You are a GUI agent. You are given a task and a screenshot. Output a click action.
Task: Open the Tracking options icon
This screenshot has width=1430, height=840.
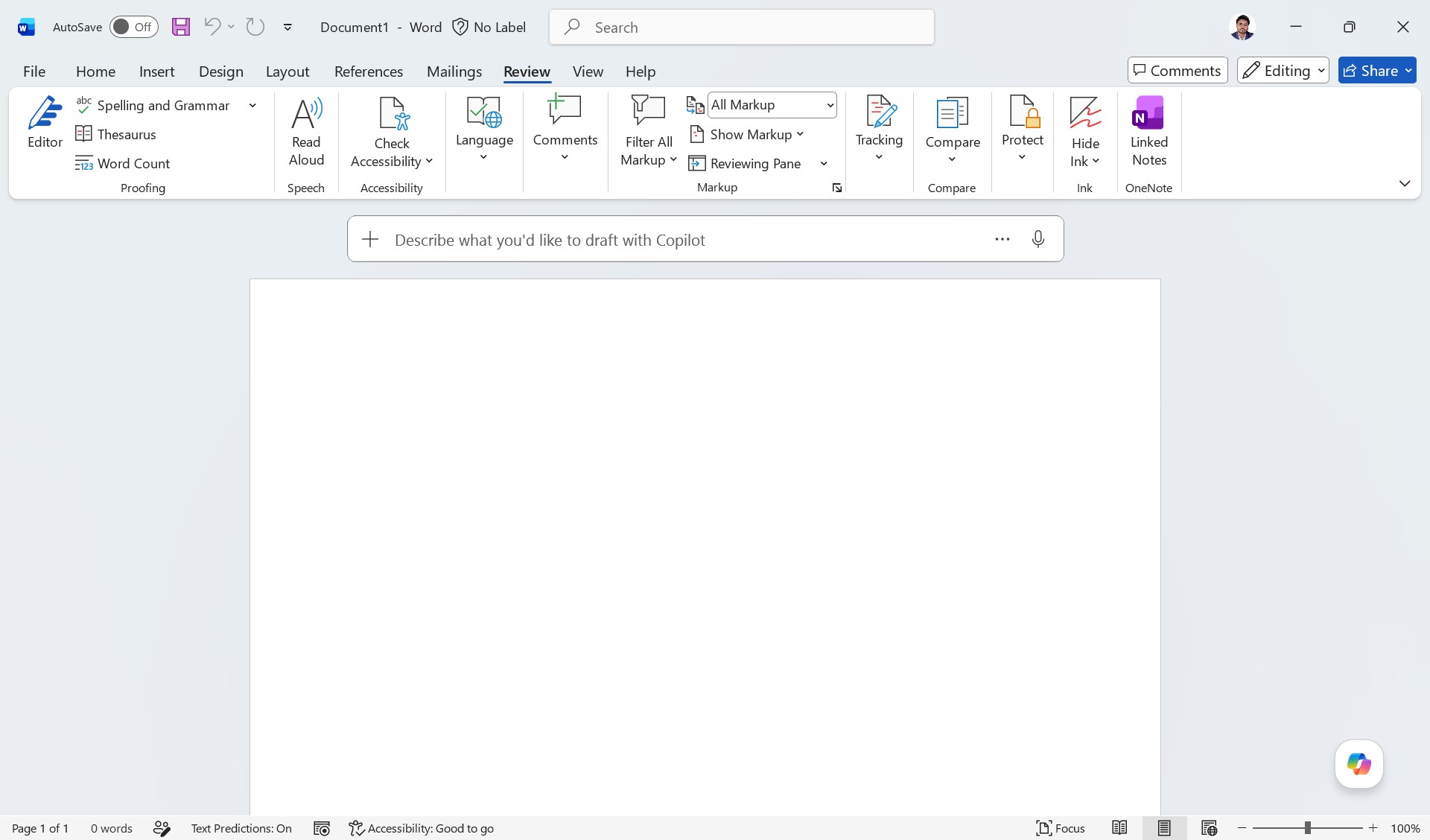point(880,112)
